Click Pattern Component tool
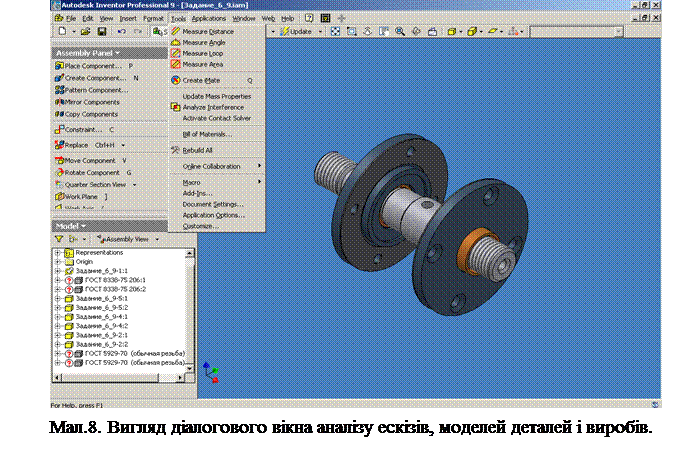The width and height of the screenshot is (688, 467). tap(92, 90)
